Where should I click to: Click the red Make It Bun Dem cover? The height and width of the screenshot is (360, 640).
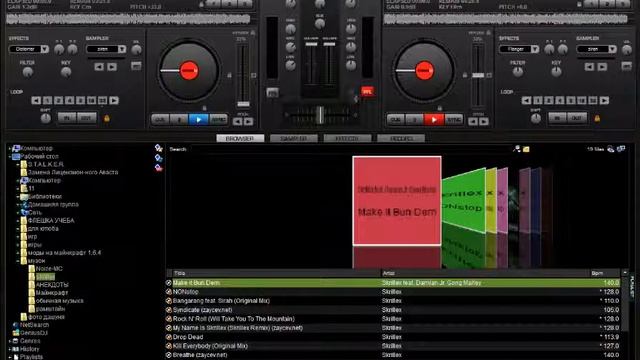(x=397, y=201)
